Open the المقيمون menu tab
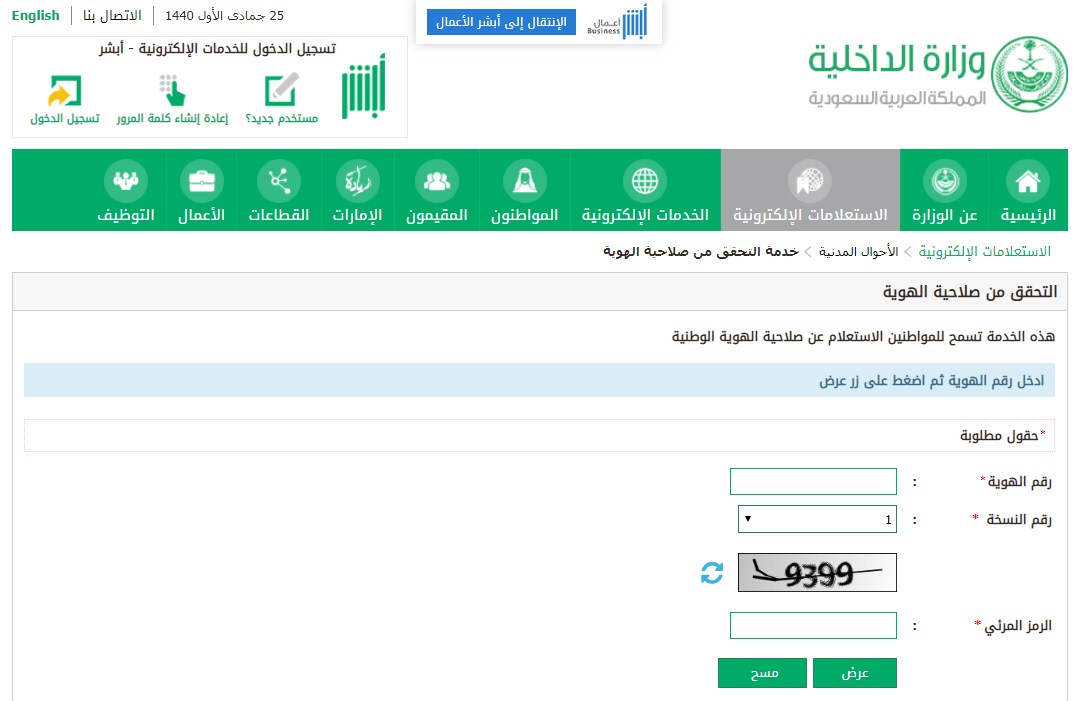Image resolution: width=1090 pixels, height=701 pixels. [437, 190]
